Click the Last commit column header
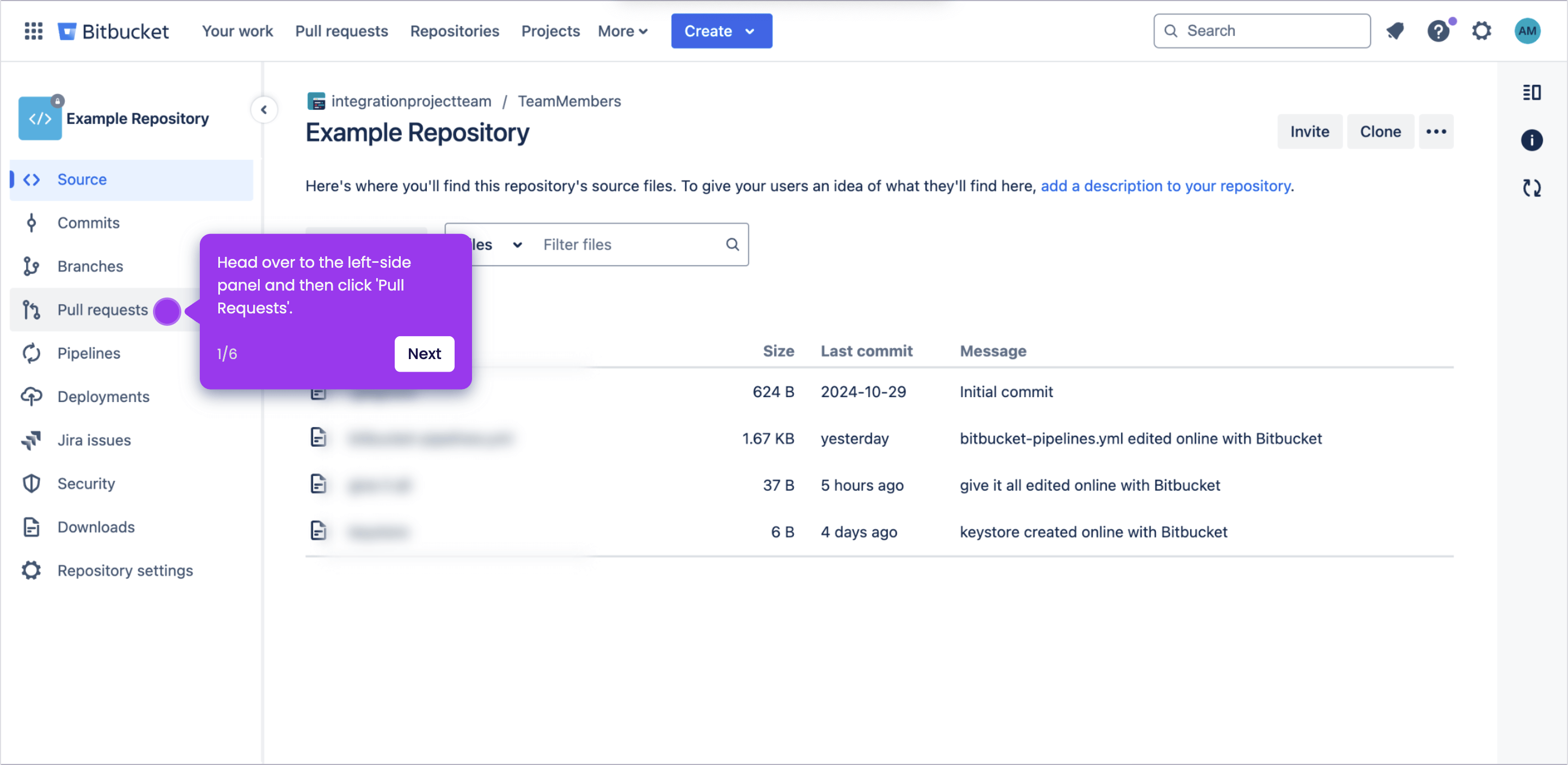 pyautogui.click(x=866, y=351)
